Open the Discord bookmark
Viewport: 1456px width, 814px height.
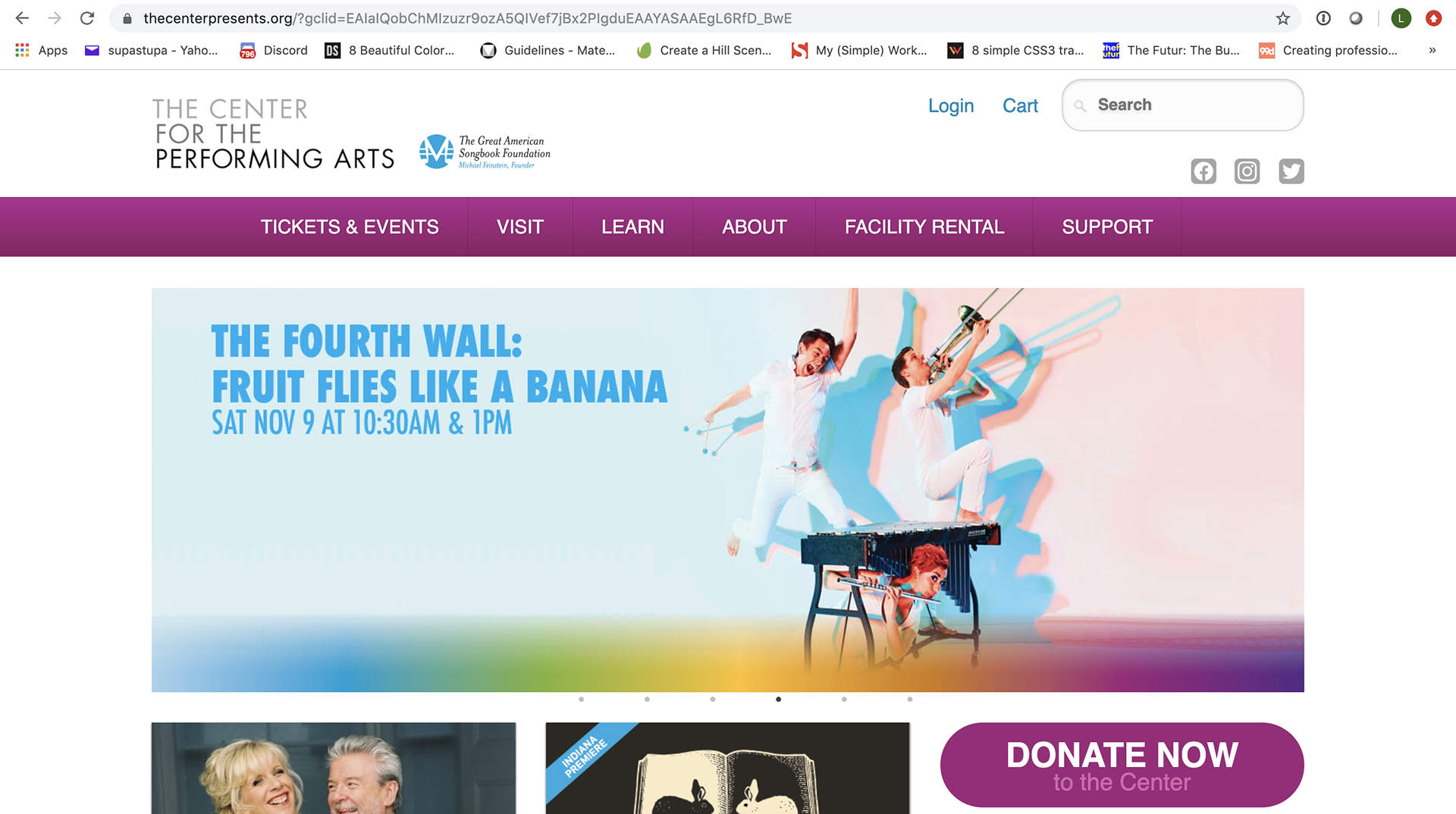[274, 50]
